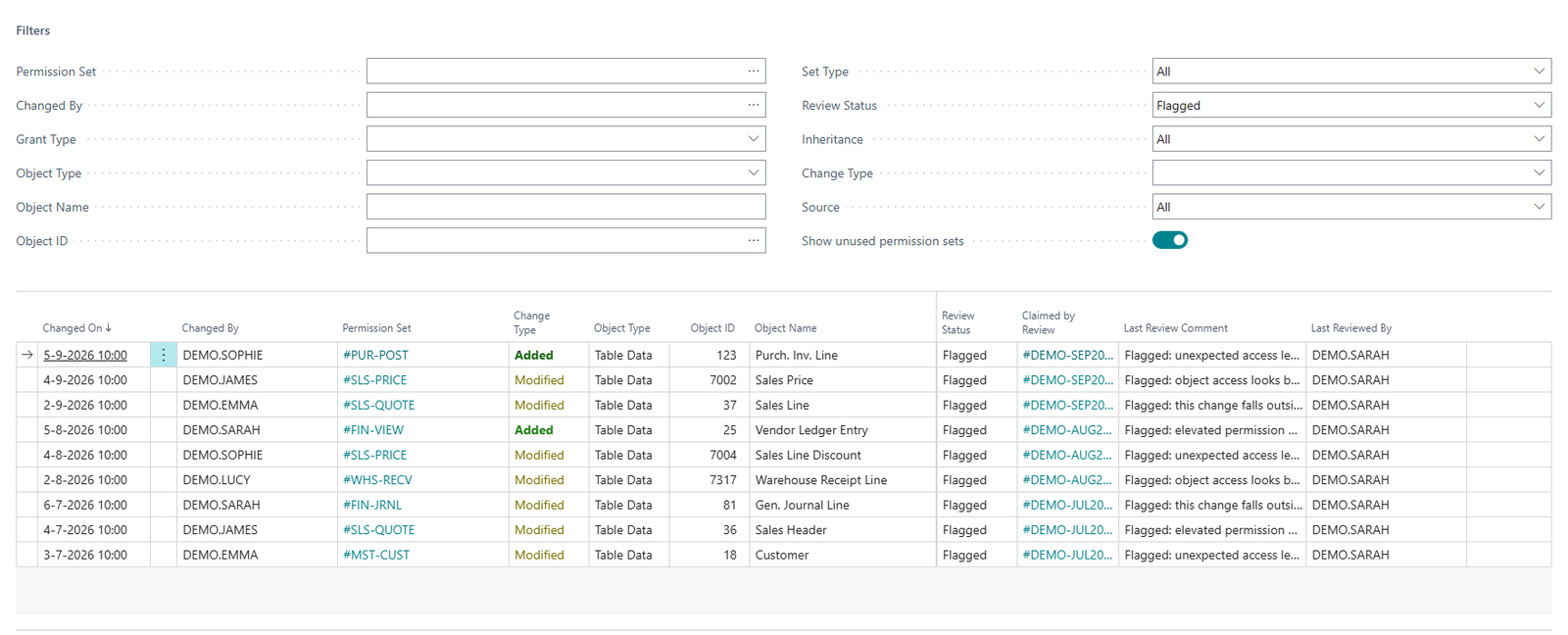Image resolution: width=1568 pixels, height=635 pixels.
Task: Select DEMO.LUCY changed-by cell
Action: tap(258, 480)
